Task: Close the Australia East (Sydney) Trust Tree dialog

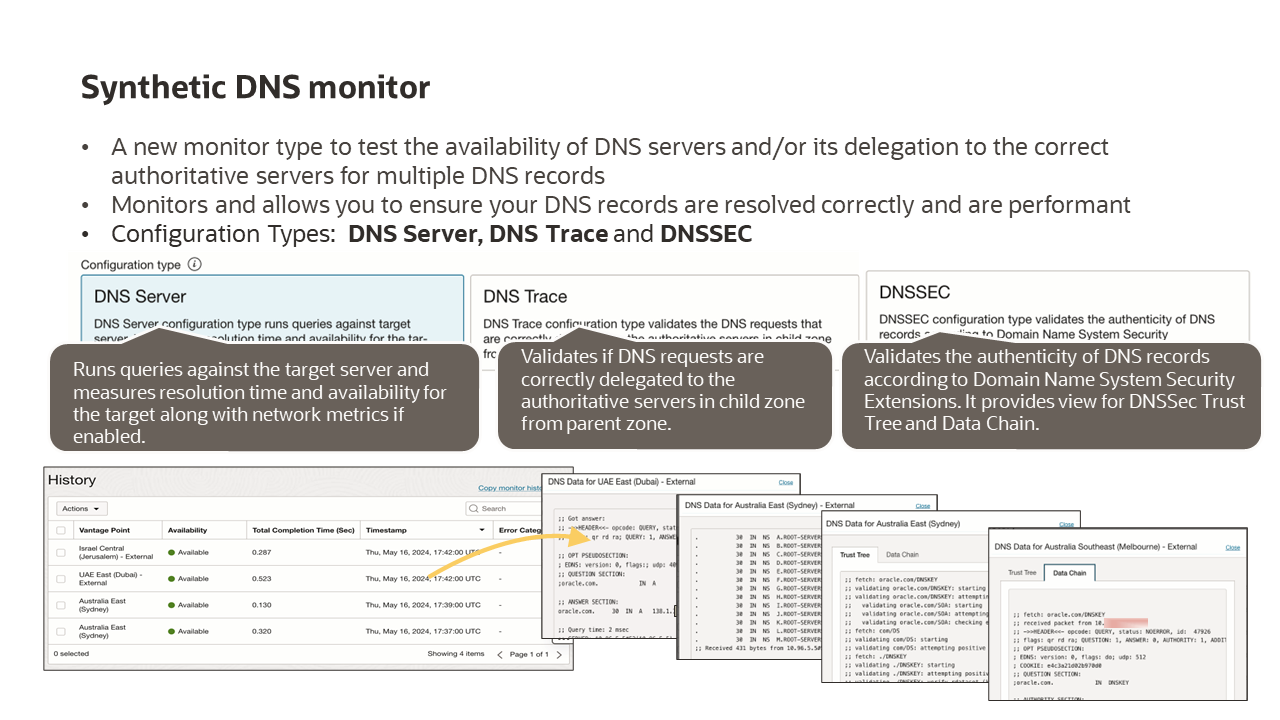Action: (x=1067, y=524)
